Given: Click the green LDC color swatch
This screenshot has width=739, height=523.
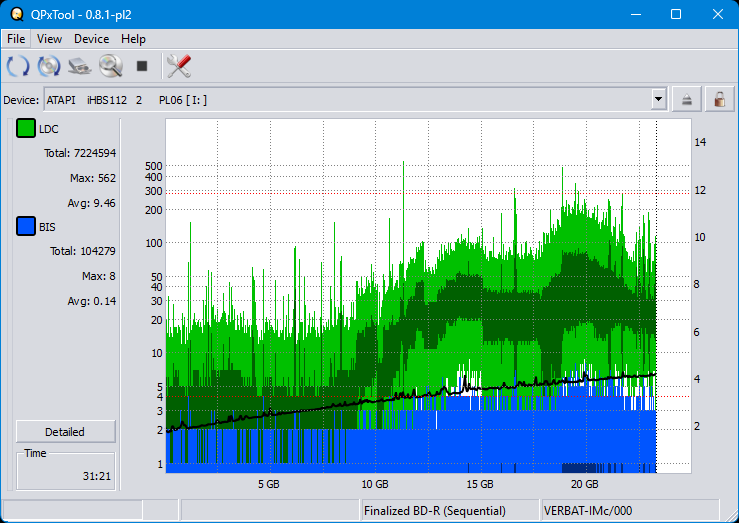Looking at the screenshot, I should 26,129.
